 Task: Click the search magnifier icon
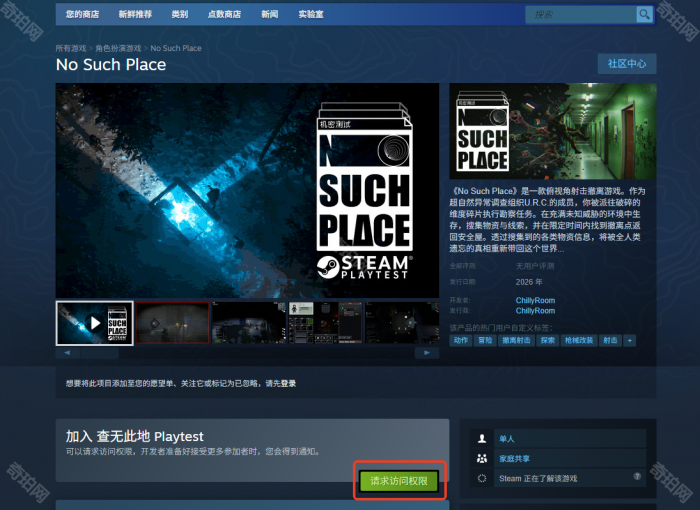[x=644, y=15]
